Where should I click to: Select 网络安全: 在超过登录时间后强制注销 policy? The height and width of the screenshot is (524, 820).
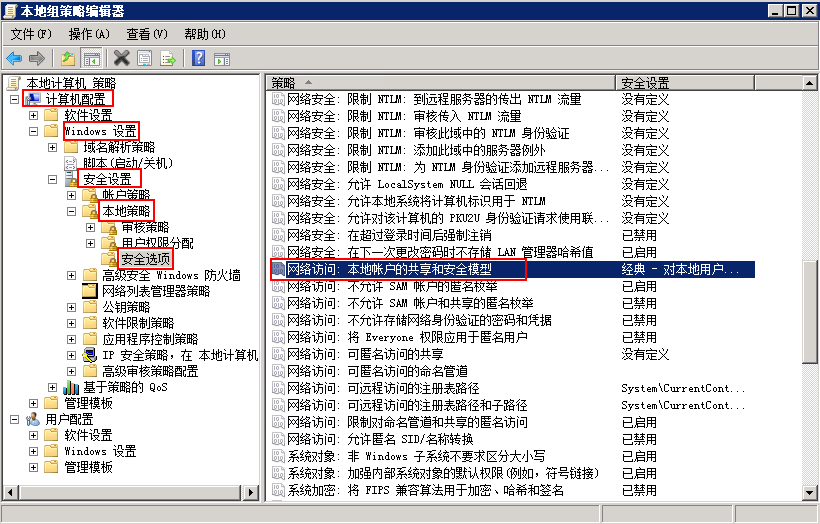[x=512, y=235]
